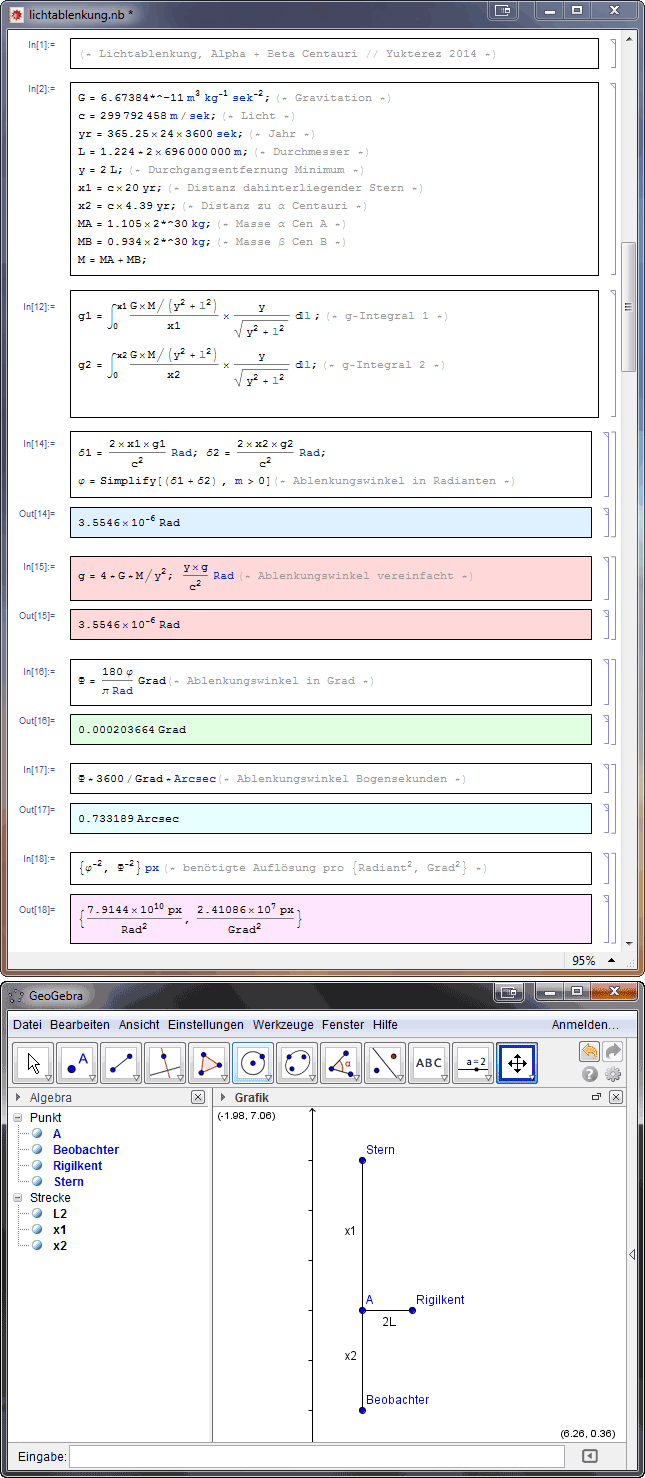The height and width of the screenshot is (1478, 645).
Task: Click the output 0.733189 Arcsec
Action: pos(130,818)
